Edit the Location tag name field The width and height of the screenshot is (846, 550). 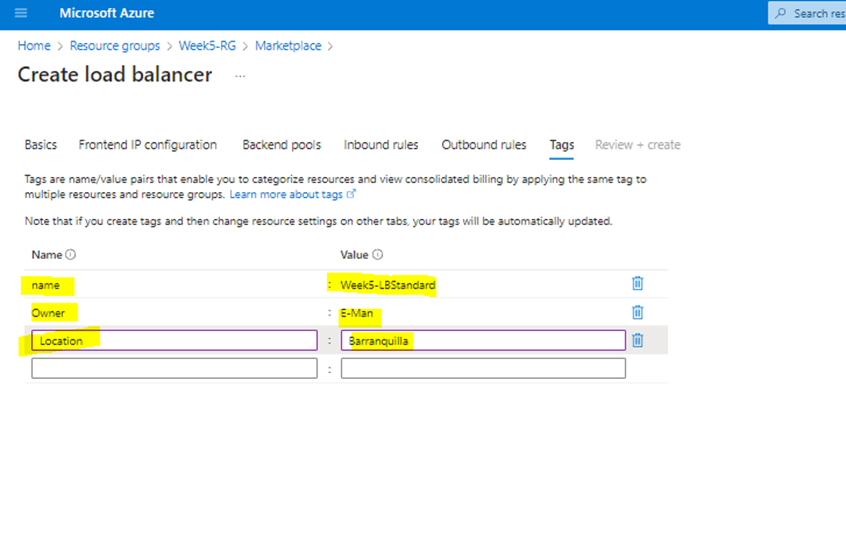(174, 341)
